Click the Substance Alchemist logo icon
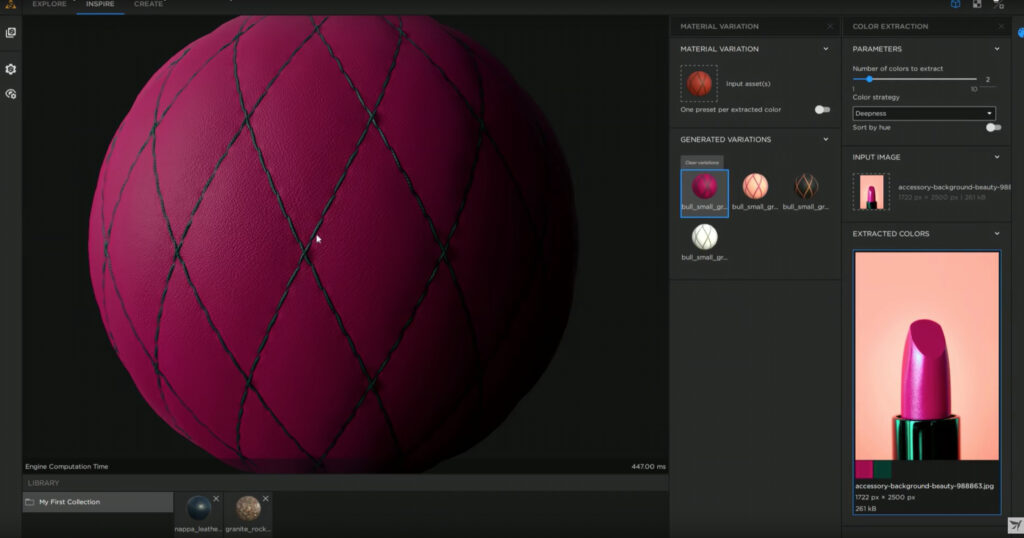Viewport: 1024px width, 538px height. tap(10, 5)
